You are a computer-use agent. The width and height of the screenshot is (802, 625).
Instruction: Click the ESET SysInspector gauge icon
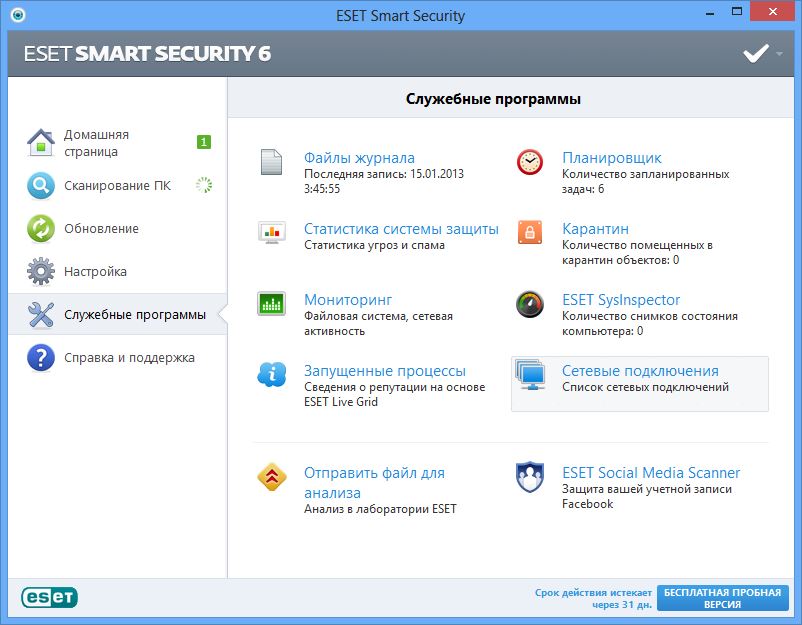[530, 304]
